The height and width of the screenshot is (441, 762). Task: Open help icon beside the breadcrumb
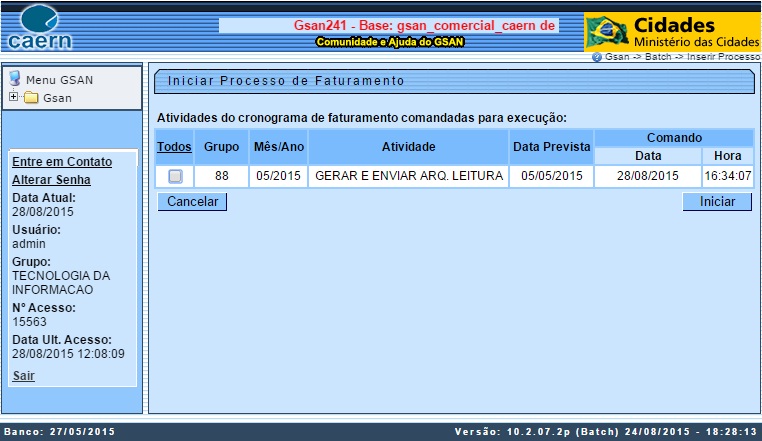597,57
